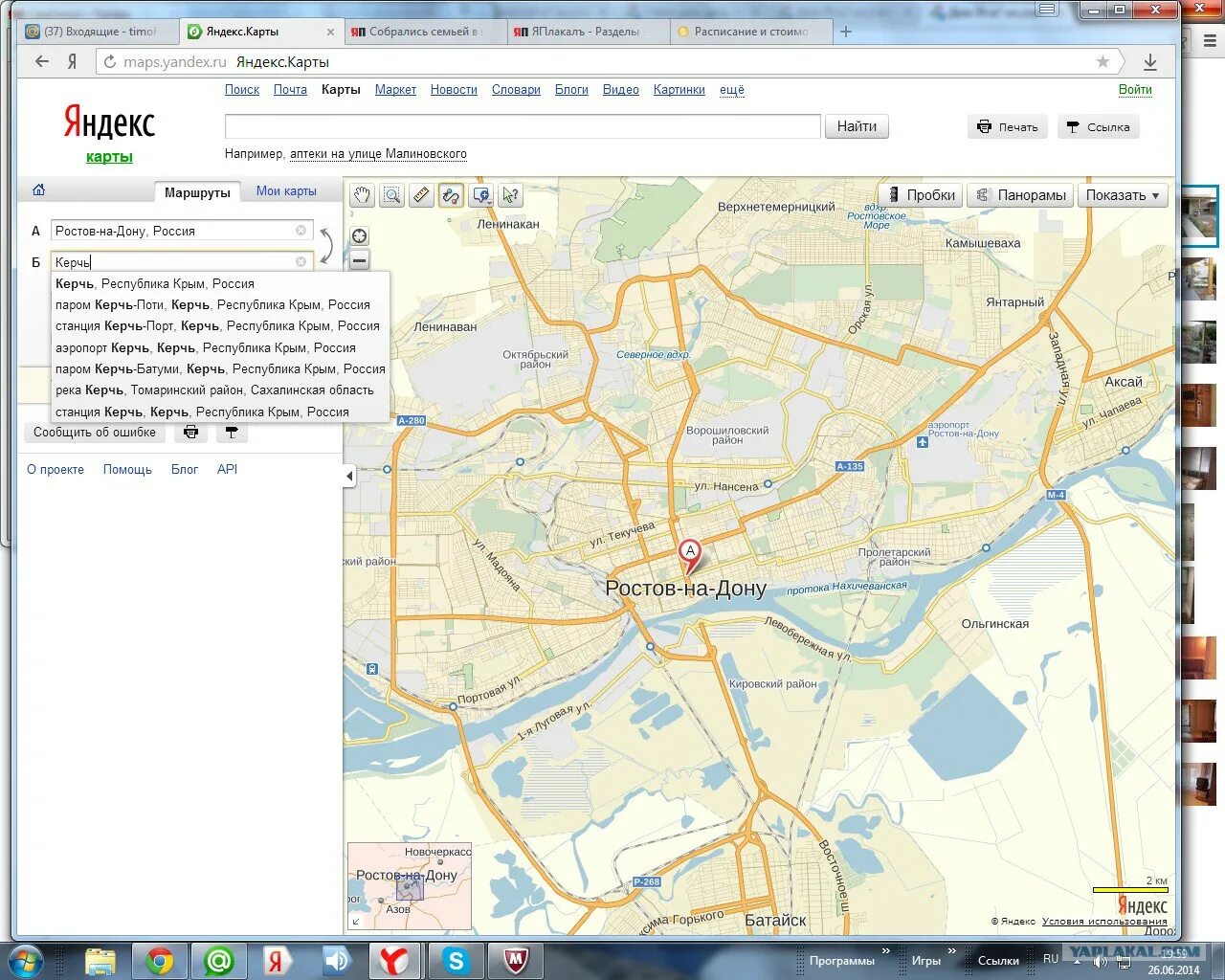
Task: Click the minimap overview thumbnail
Action: click(410, 886)
